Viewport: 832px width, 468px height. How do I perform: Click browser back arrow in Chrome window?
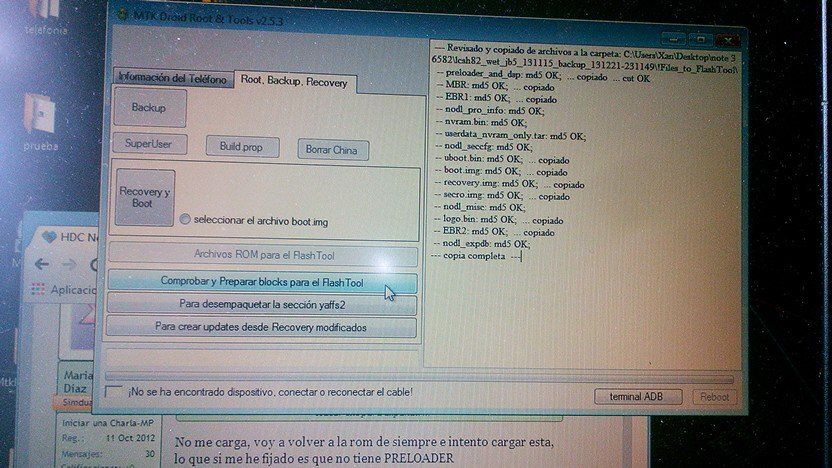pyautogui.click(x=42, y=264)
